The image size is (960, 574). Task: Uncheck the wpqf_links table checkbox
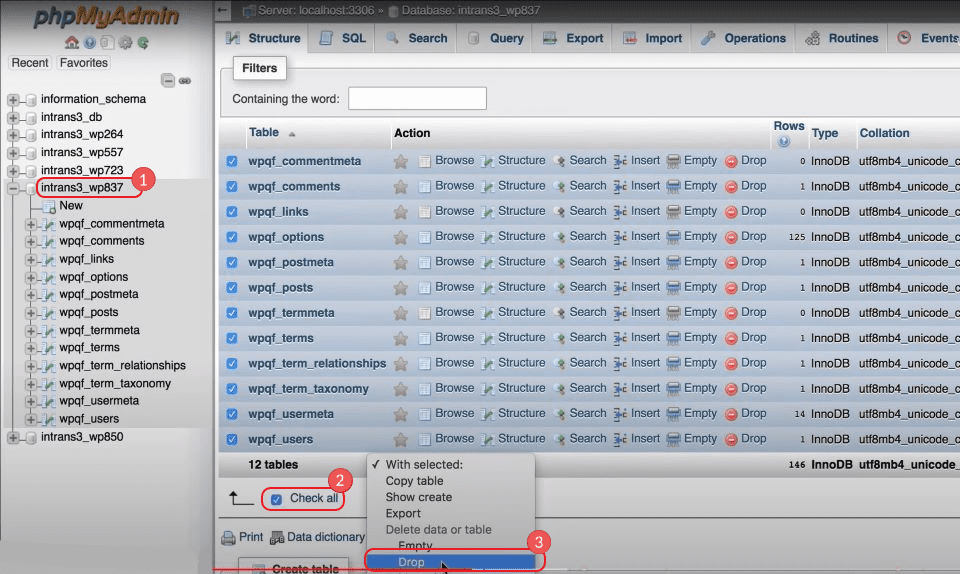coord(232,212)
